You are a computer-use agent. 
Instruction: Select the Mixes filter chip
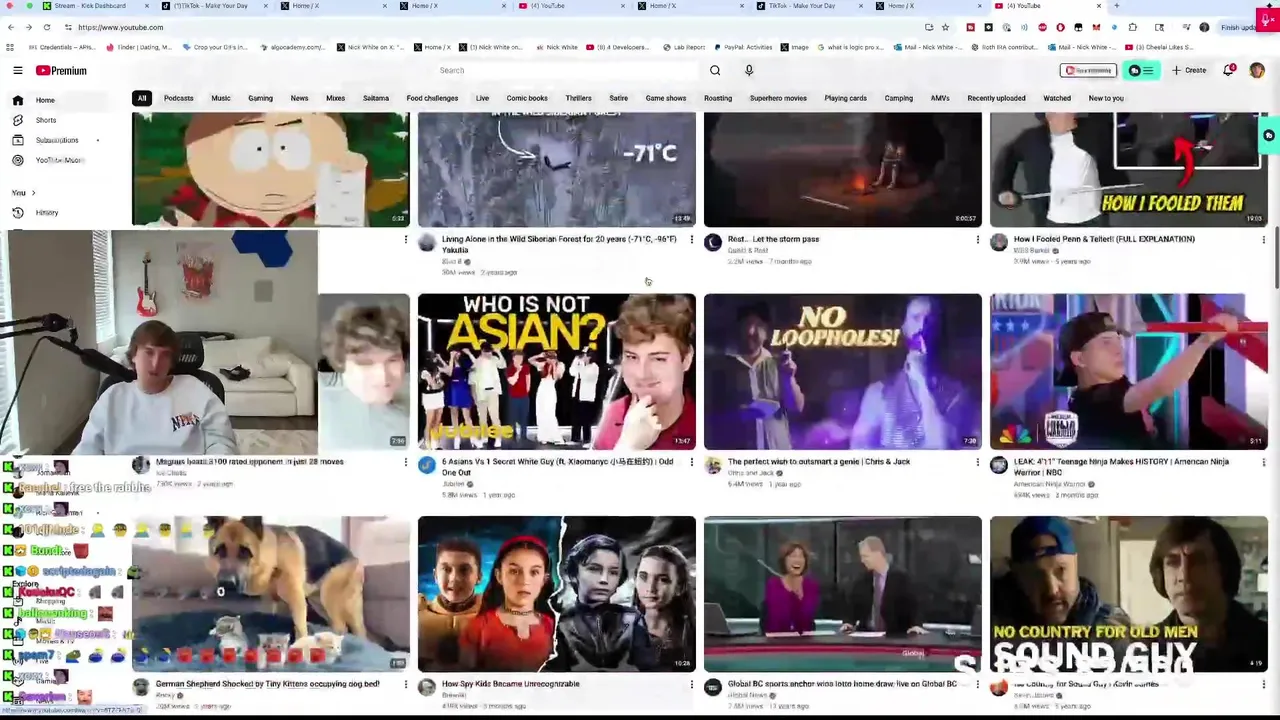point(335,98)
